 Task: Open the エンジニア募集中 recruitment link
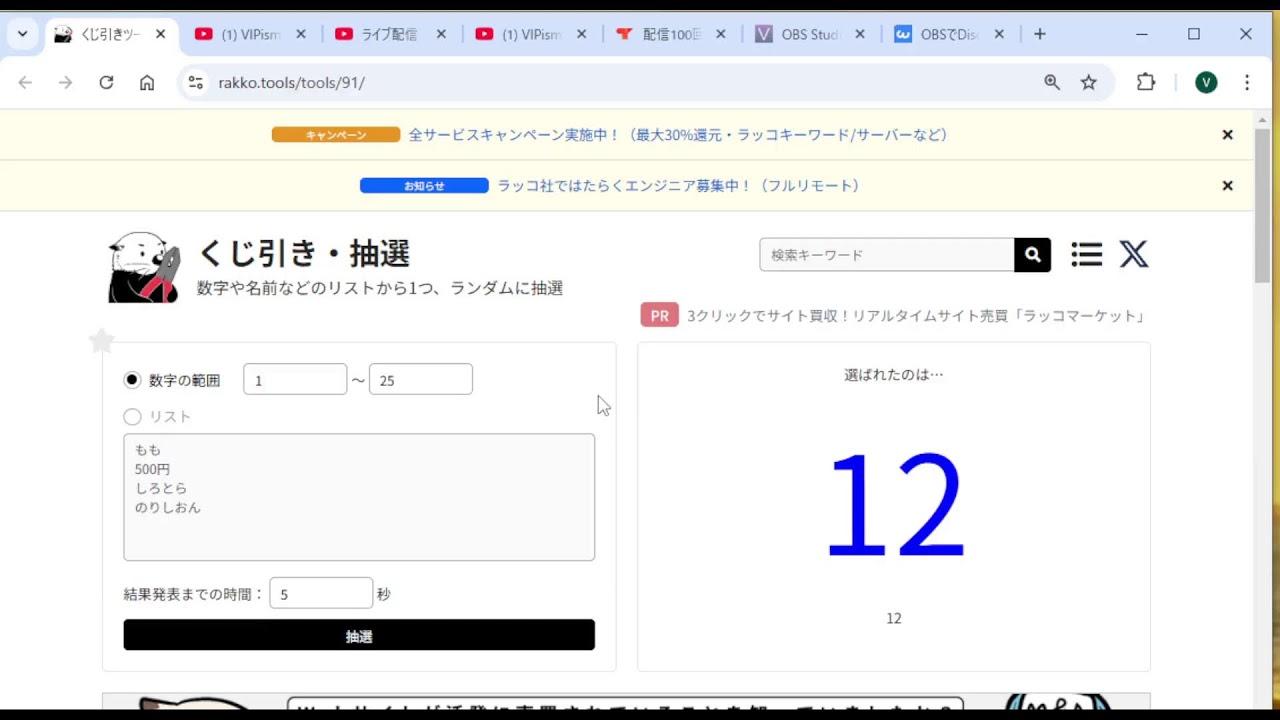pos(677,185)
